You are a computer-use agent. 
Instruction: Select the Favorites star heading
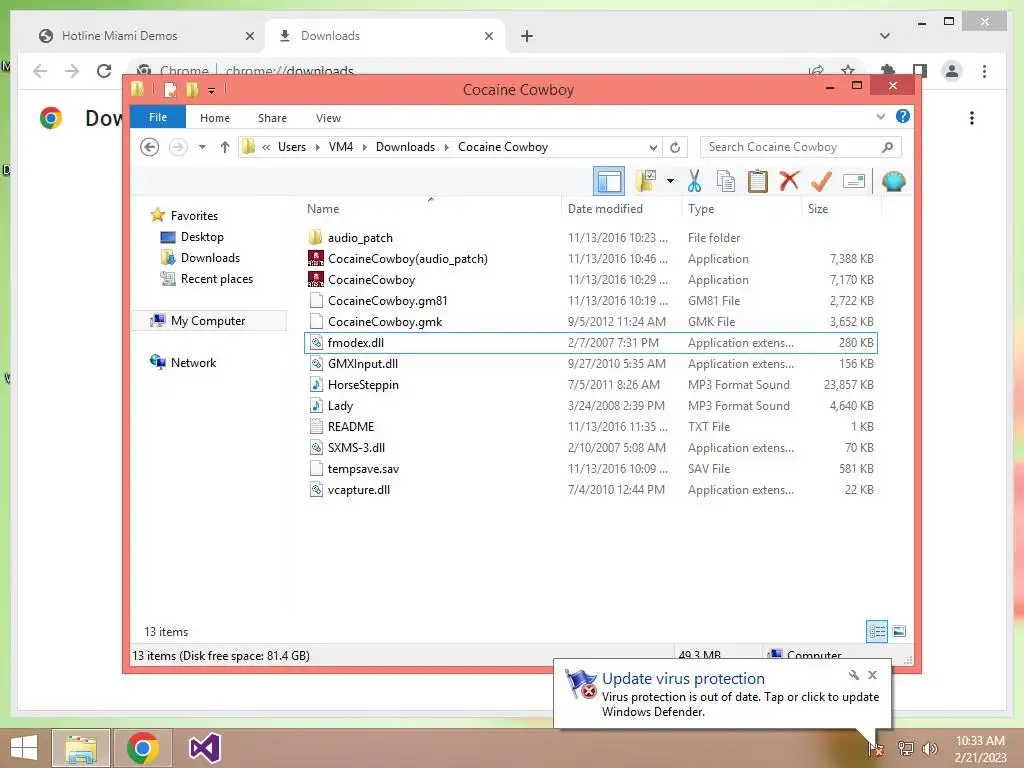pyautogui.click(x=194, y=216)
